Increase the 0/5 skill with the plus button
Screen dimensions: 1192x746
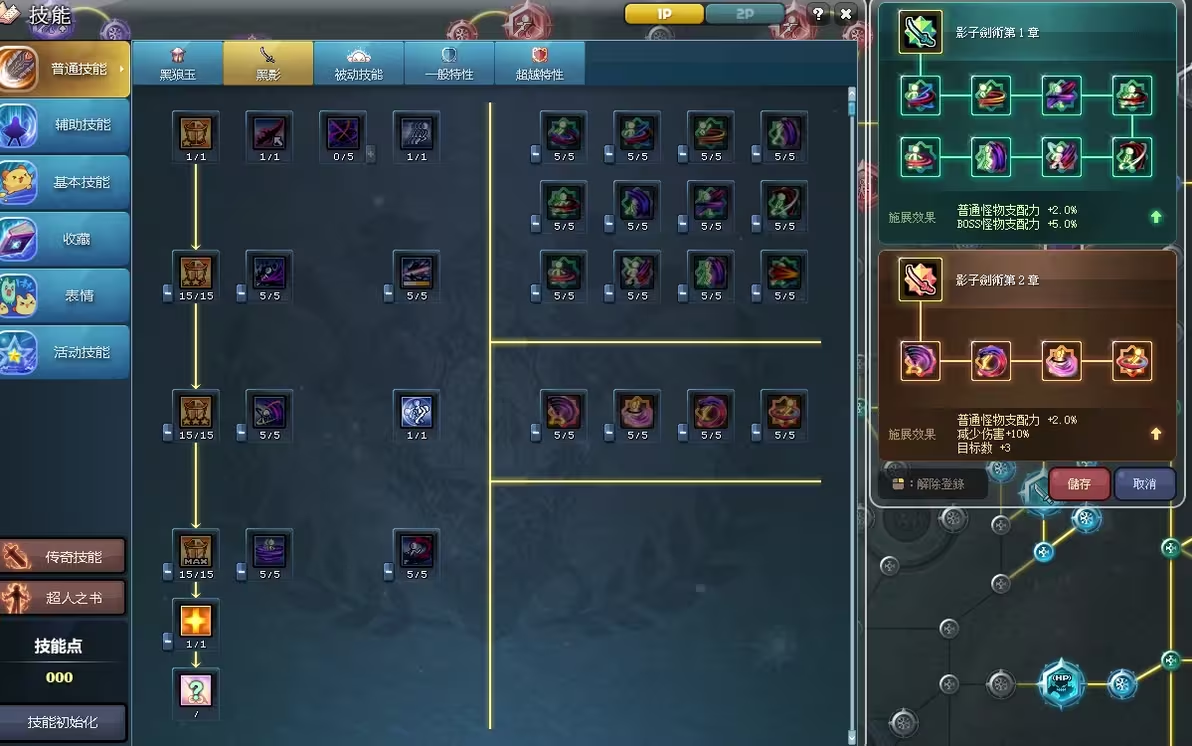(370, 154)
